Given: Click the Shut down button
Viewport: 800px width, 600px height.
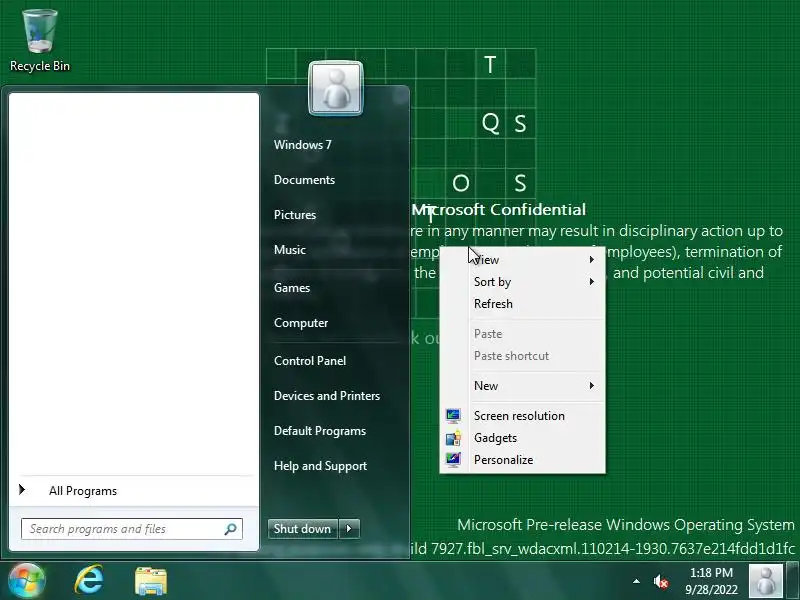Looking at the screenshot, I should click(303, 529).
